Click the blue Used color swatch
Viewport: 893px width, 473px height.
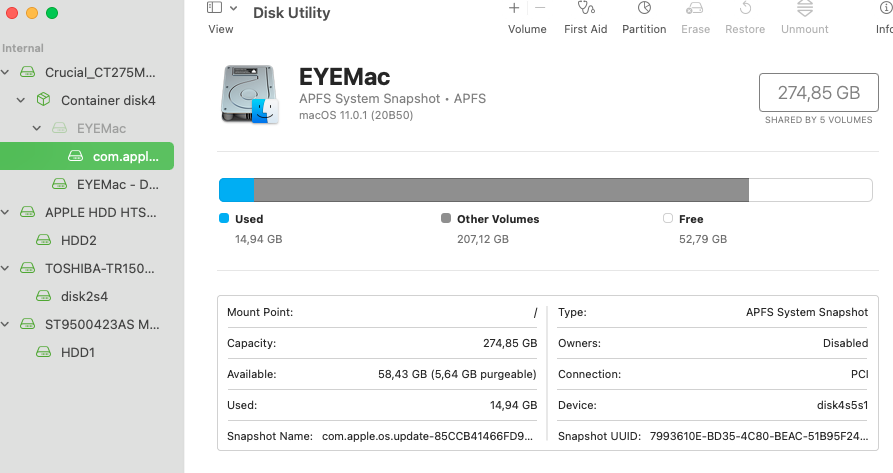224,219
